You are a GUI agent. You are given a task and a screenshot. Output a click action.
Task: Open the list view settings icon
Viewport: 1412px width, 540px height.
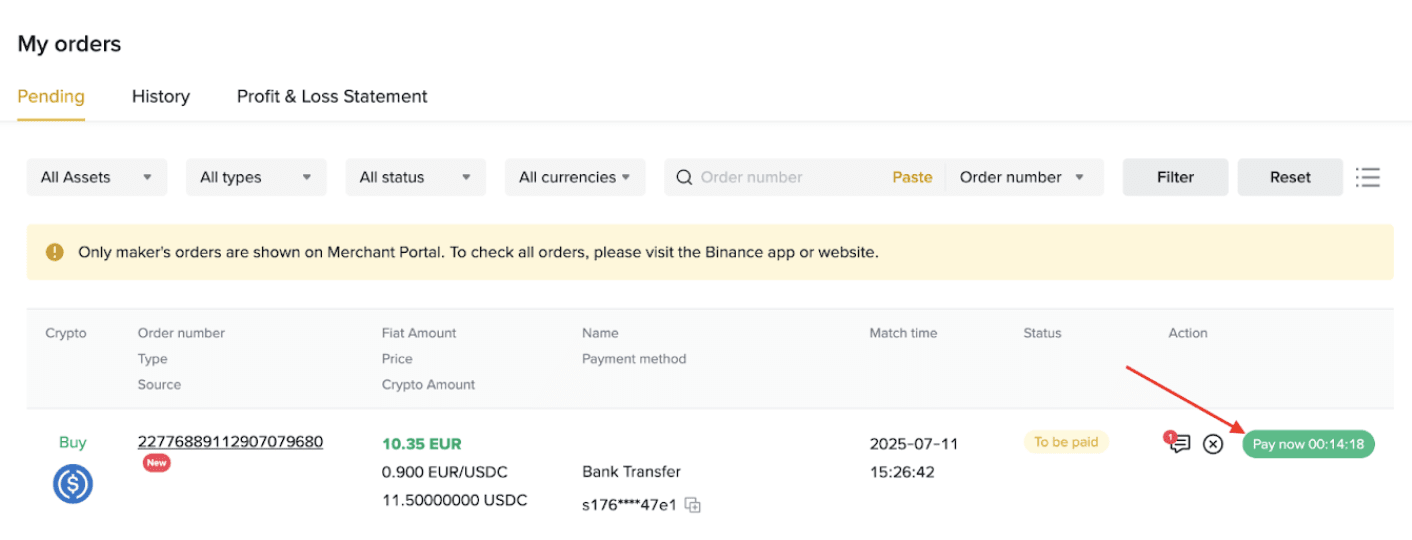[x=1368, y=177]
